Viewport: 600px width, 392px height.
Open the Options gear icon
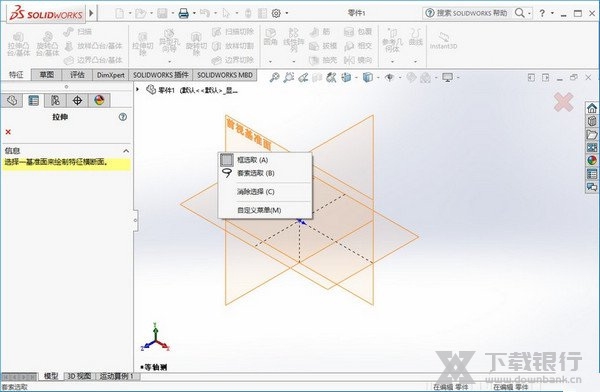pos(276,13)
